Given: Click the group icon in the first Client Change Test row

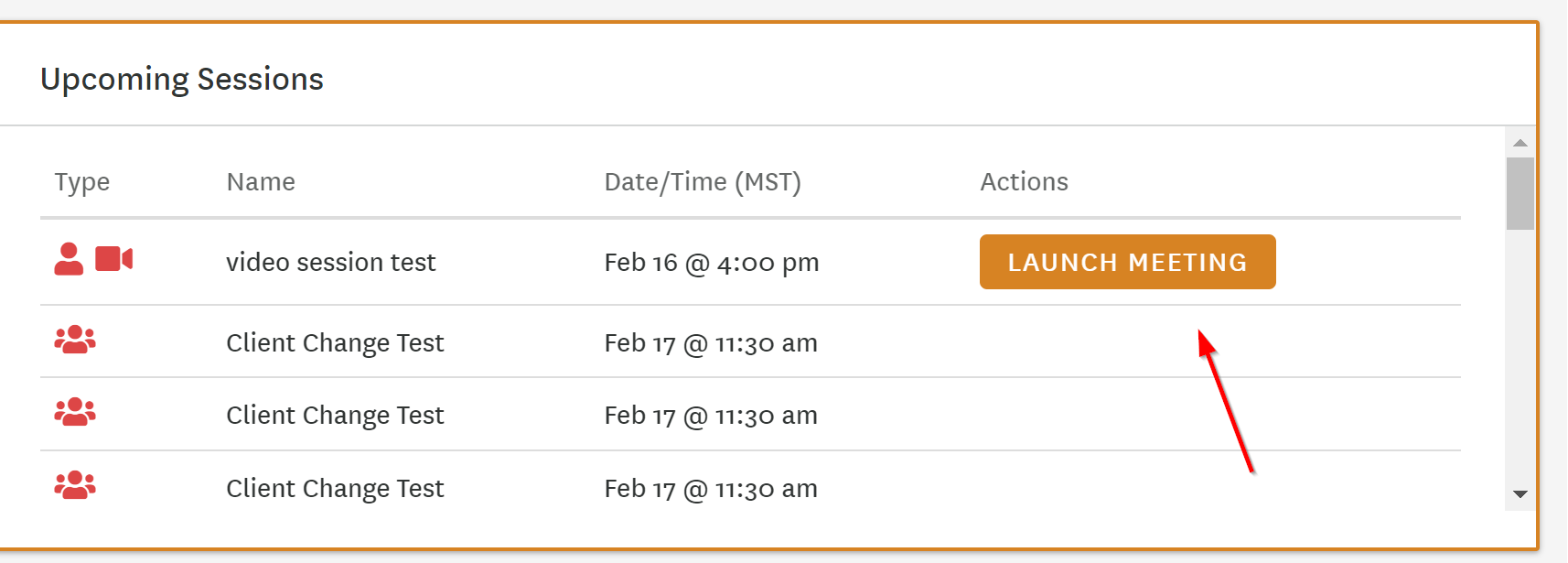Looking at the screenshot, I should [x=75, y=340].
